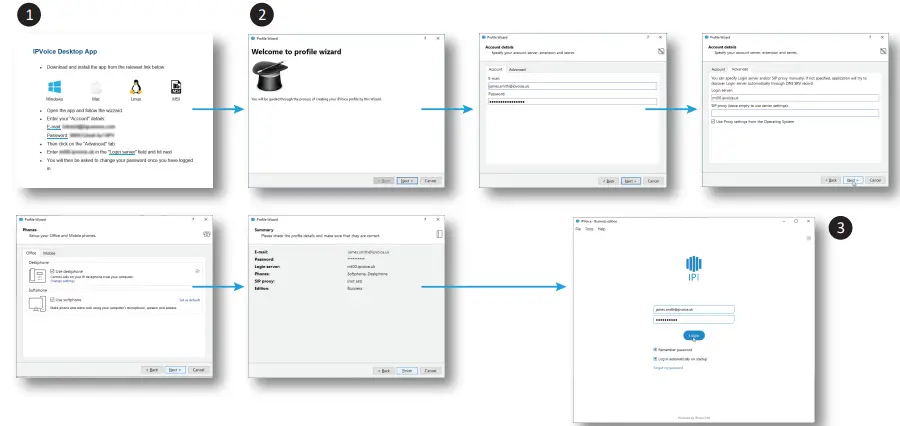Open the Tools menu in login window
This screenshot has width=900, height=426.
(x=589, y=229)
